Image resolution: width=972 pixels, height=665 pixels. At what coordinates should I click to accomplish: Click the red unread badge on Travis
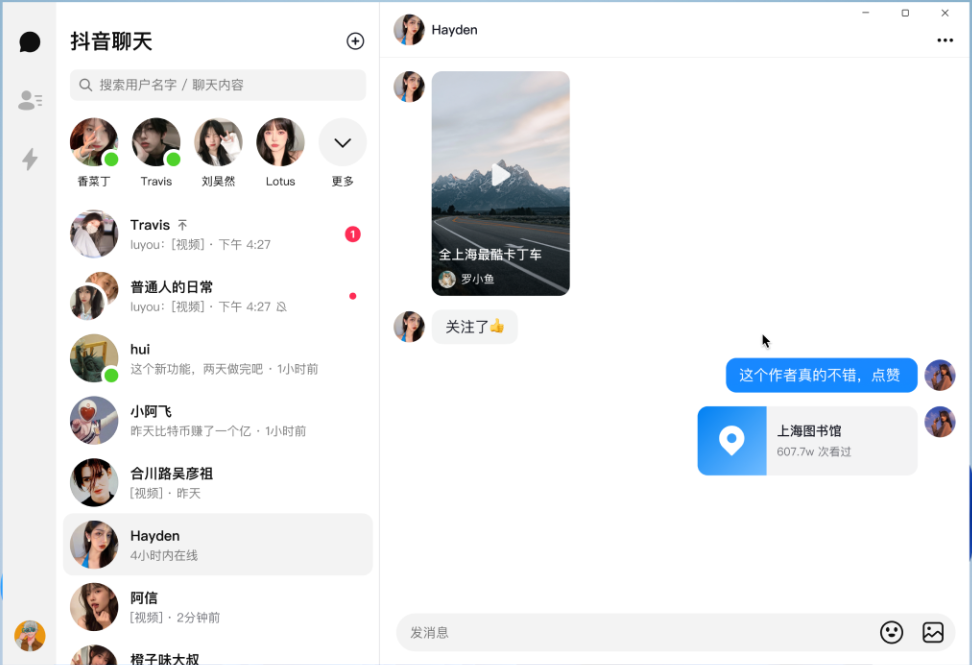click(x=353, y=234)
